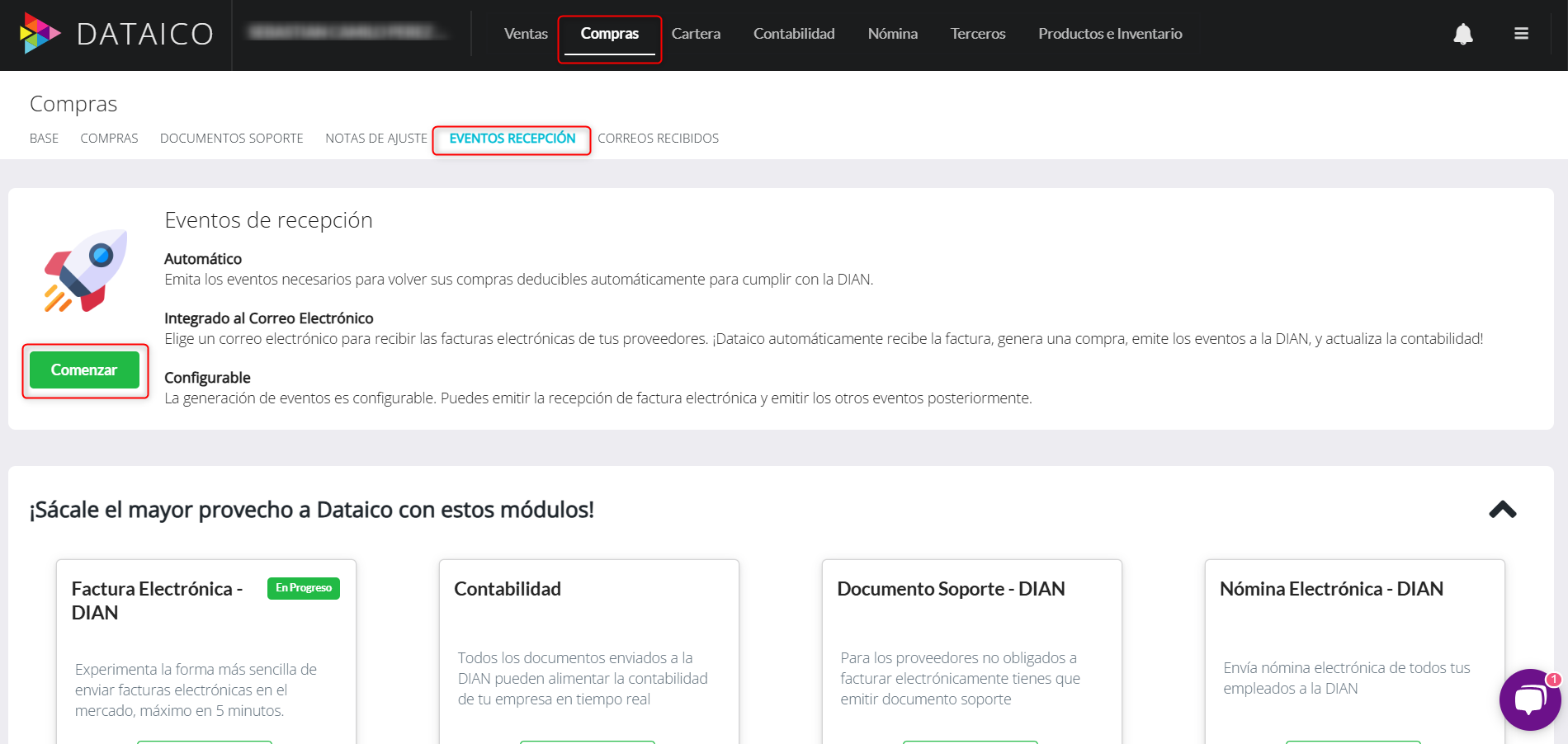Open the DOCUMENTOS SOPORTE tab

coord(232,139)
